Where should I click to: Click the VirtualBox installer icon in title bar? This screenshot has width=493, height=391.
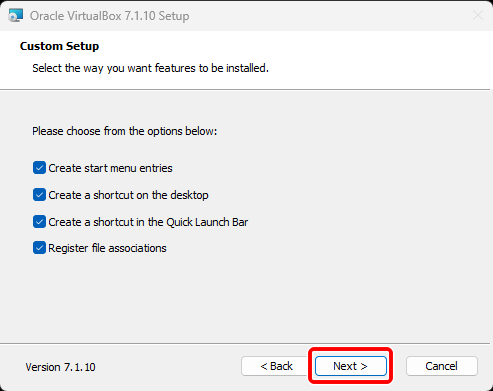tap(15, 15)
